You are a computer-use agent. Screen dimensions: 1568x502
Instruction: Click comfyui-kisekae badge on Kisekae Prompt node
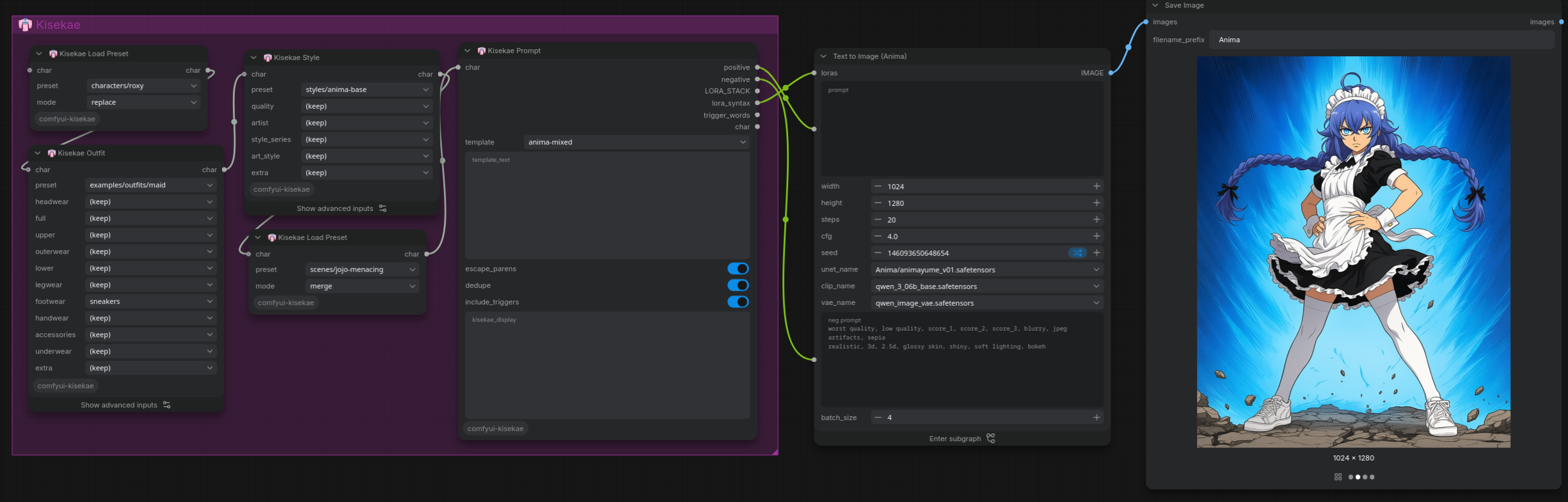[x=495, y=428]
